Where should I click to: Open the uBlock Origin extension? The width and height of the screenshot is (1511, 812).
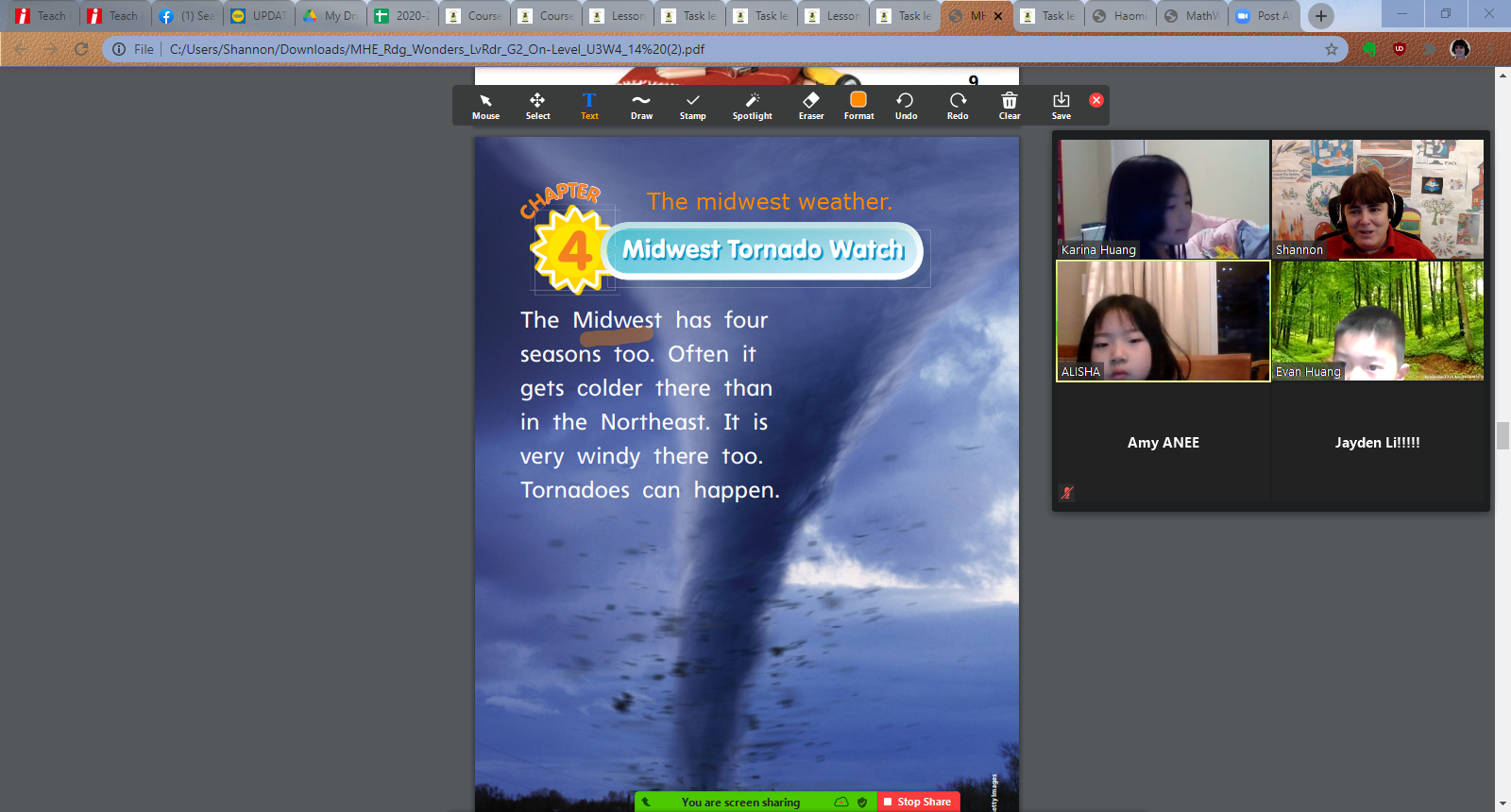click(x=1400, y=49)
